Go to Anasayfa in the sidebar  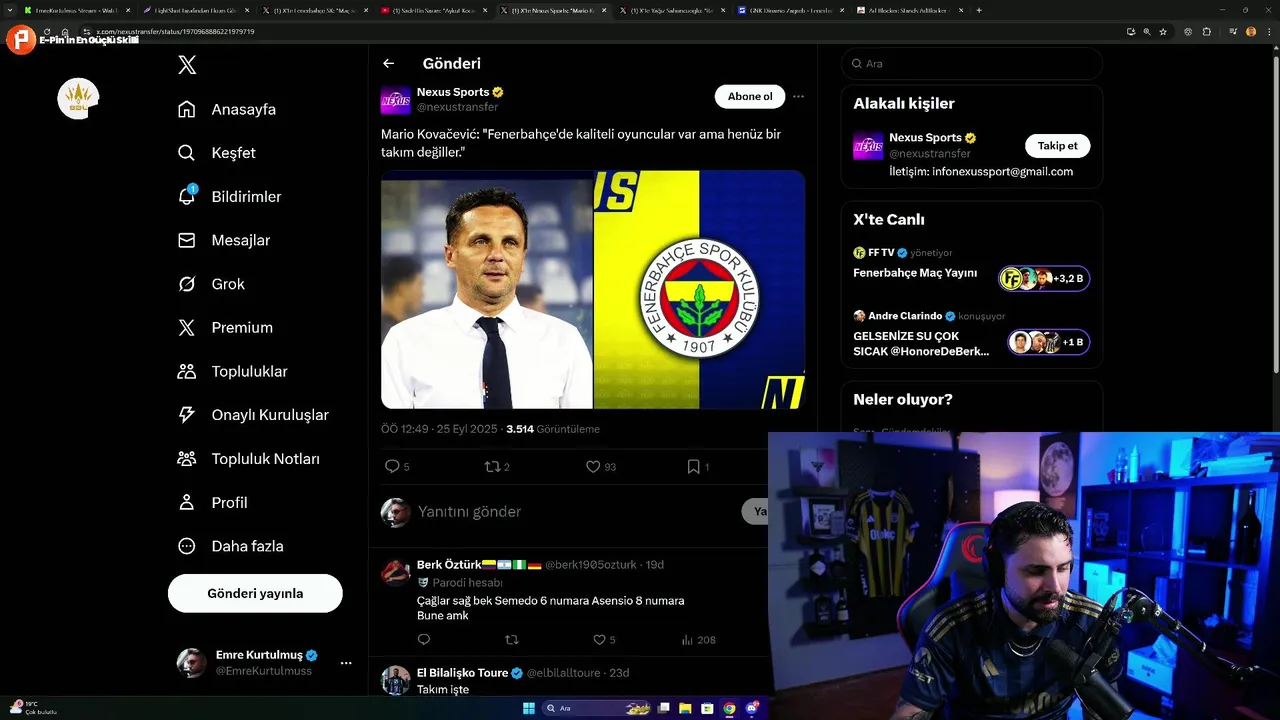pos(227,109)
